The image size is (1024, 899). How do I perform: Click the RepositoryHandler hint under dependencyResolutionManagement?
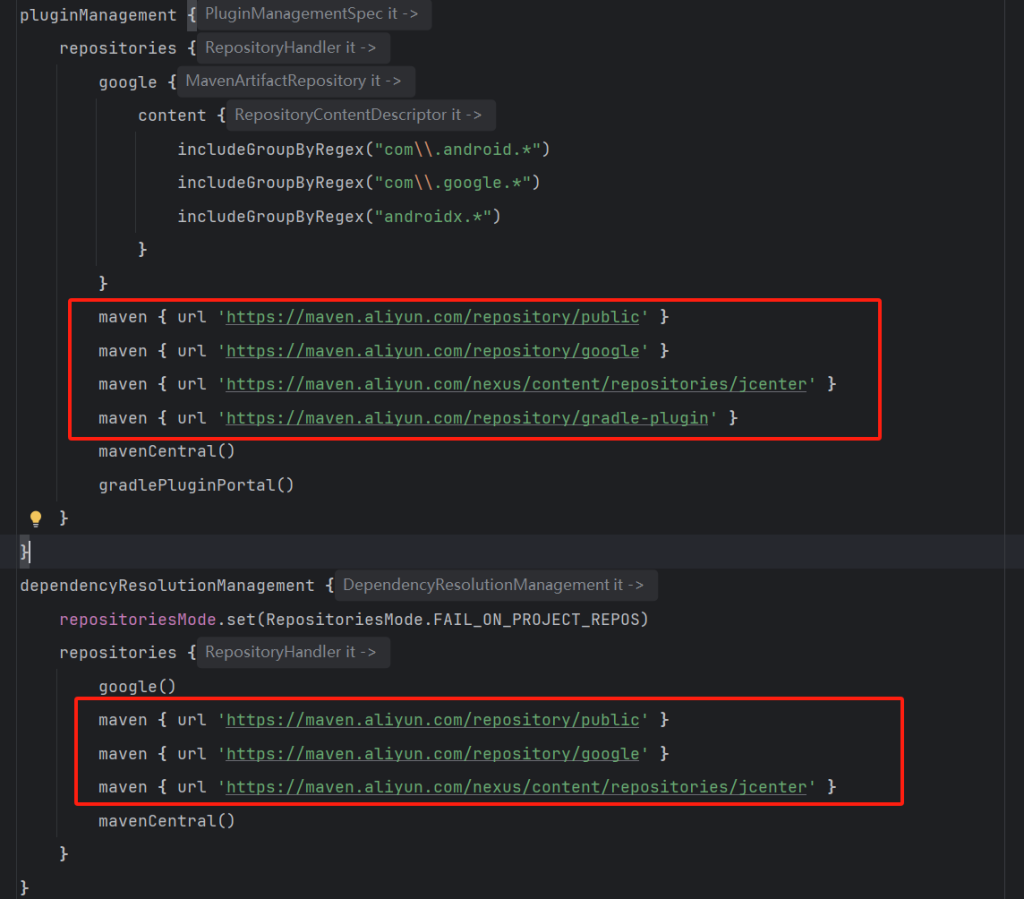(290, 652)
